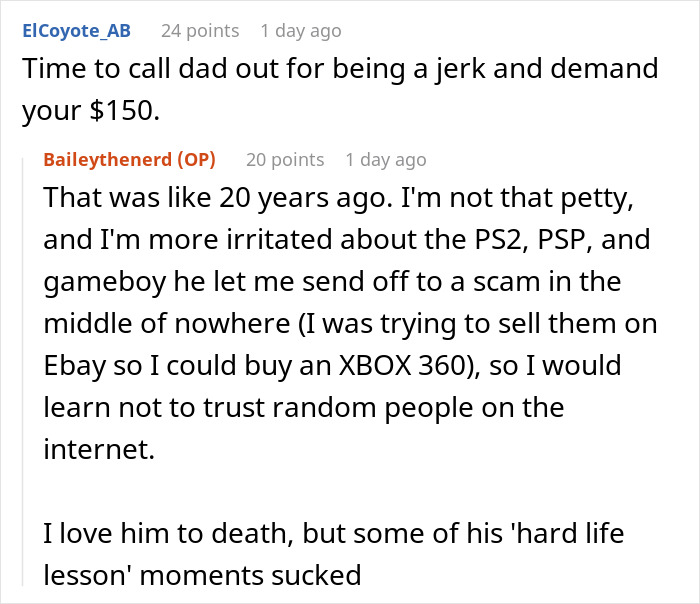Click the 24 points score

point(198,31)
